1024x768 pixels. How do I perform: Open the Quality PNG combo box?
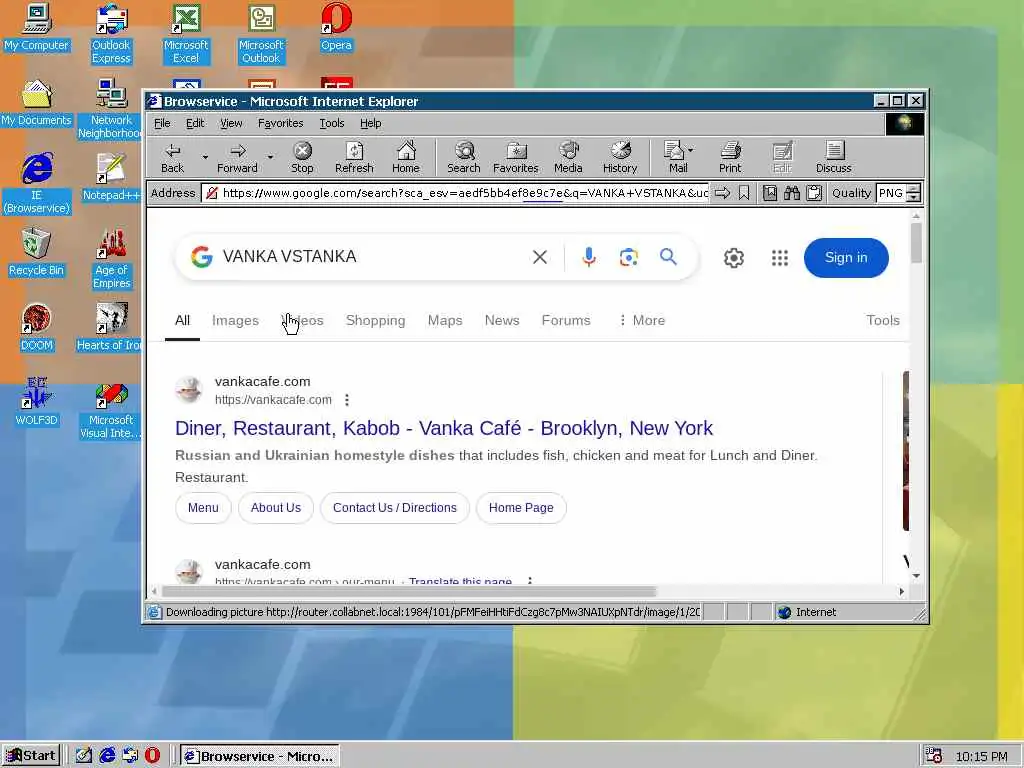point(898,193)
